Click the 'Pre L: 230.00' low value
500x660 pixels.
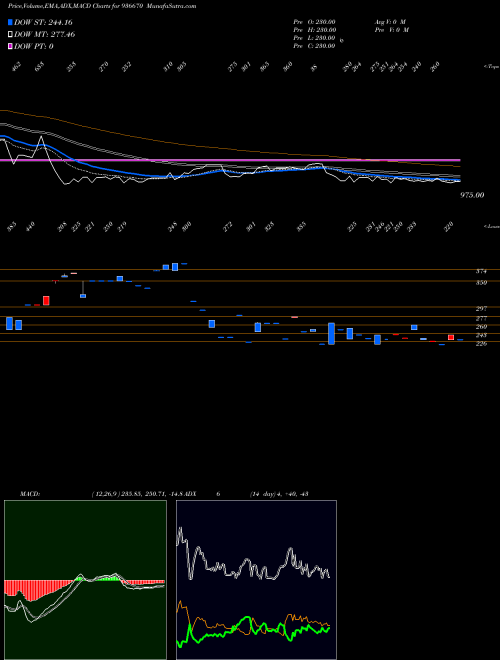314,38
